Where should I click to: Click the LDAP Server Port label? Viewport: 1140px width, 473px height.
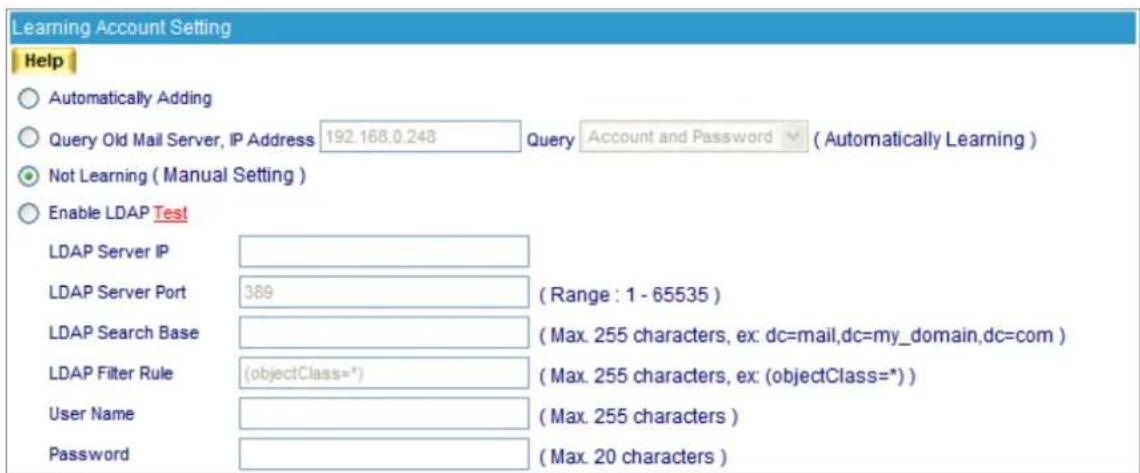pyautogui.click(x=117, y=292)
